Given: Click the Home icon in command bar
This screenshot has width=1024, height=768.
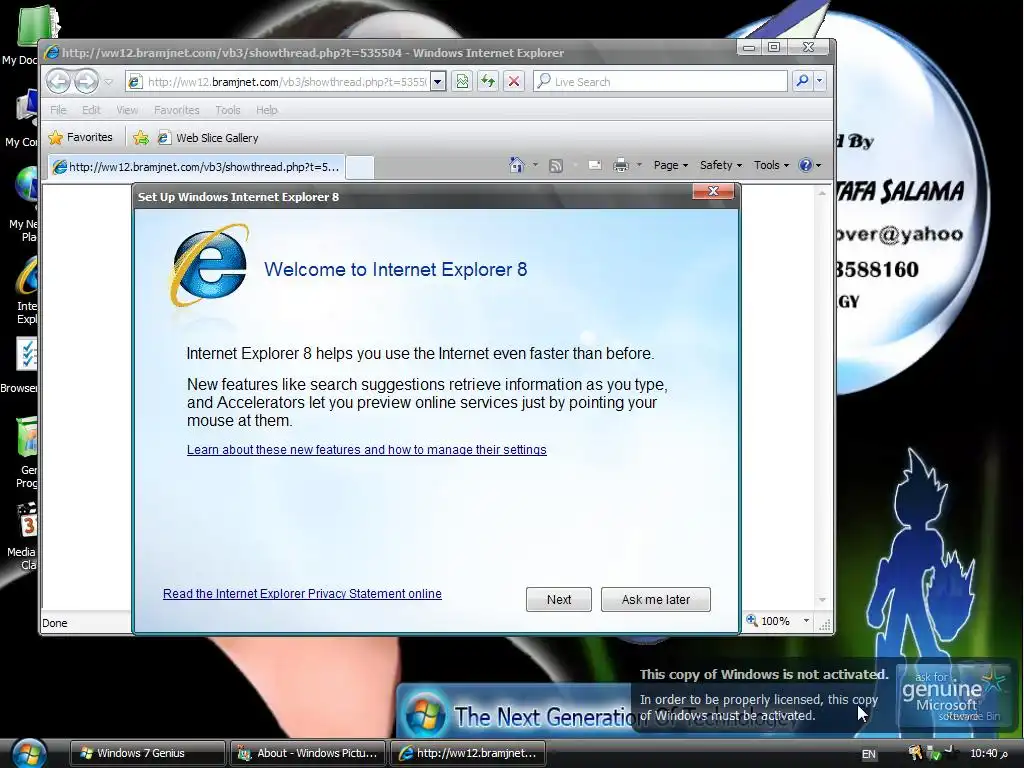Looking at the screenshot, I should click(x=517, y=165).
